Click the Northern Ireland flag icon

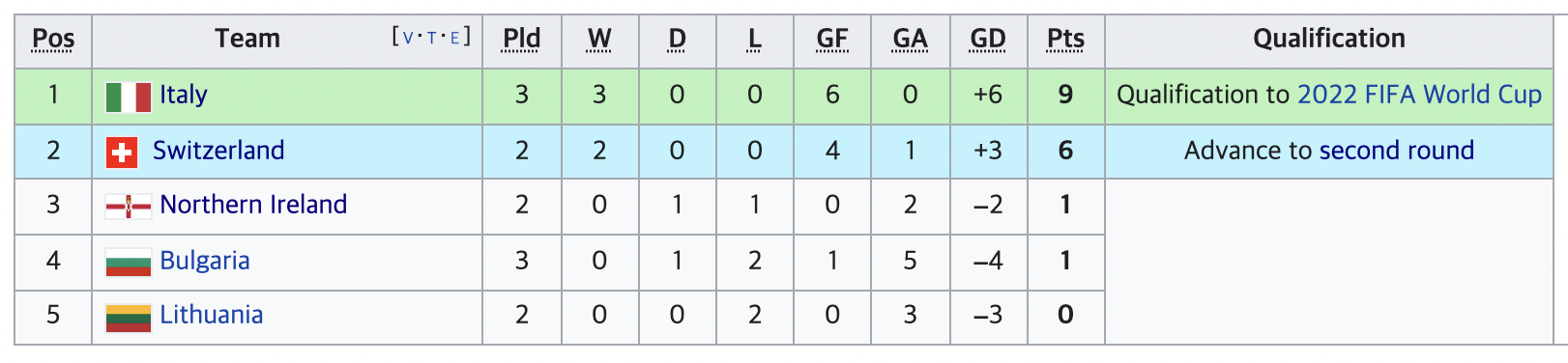[128, 207]
